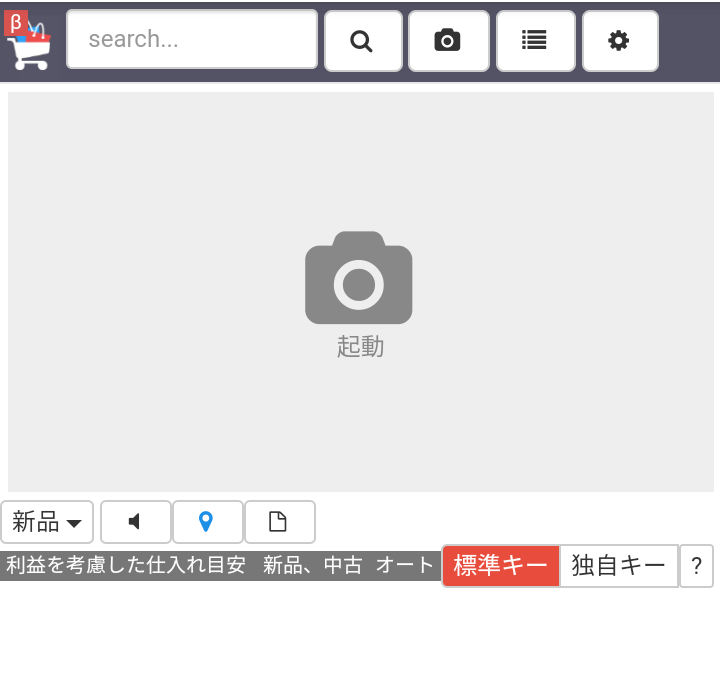Click the shopping cart beta logo
The height and width of the screenshot is (685, 720).
coord(28,41)
